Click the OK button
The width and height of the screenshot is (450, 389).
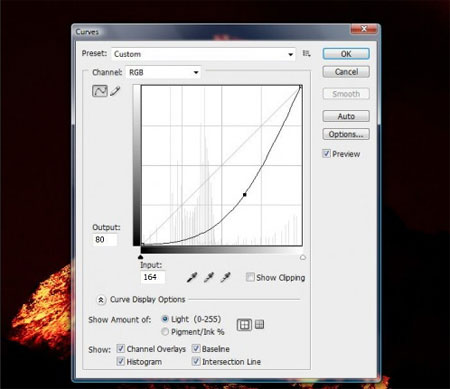pos(346,54)
